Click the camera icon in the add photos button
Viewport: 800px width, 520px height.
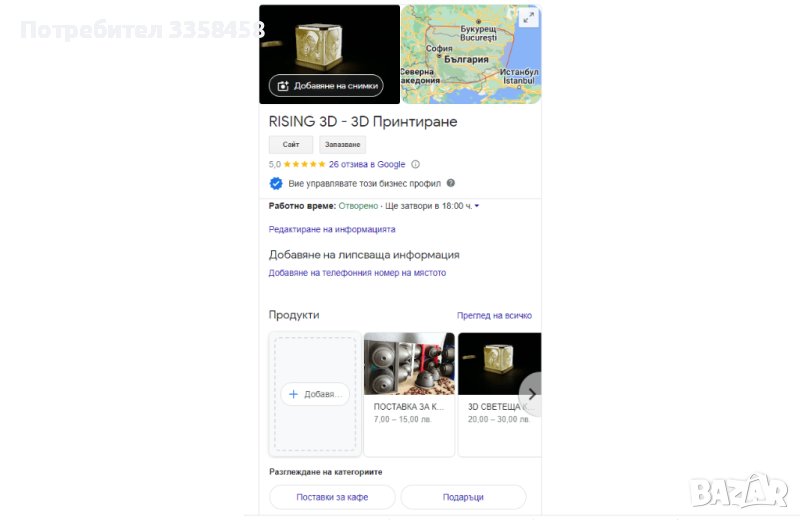(x=283, y=86)
